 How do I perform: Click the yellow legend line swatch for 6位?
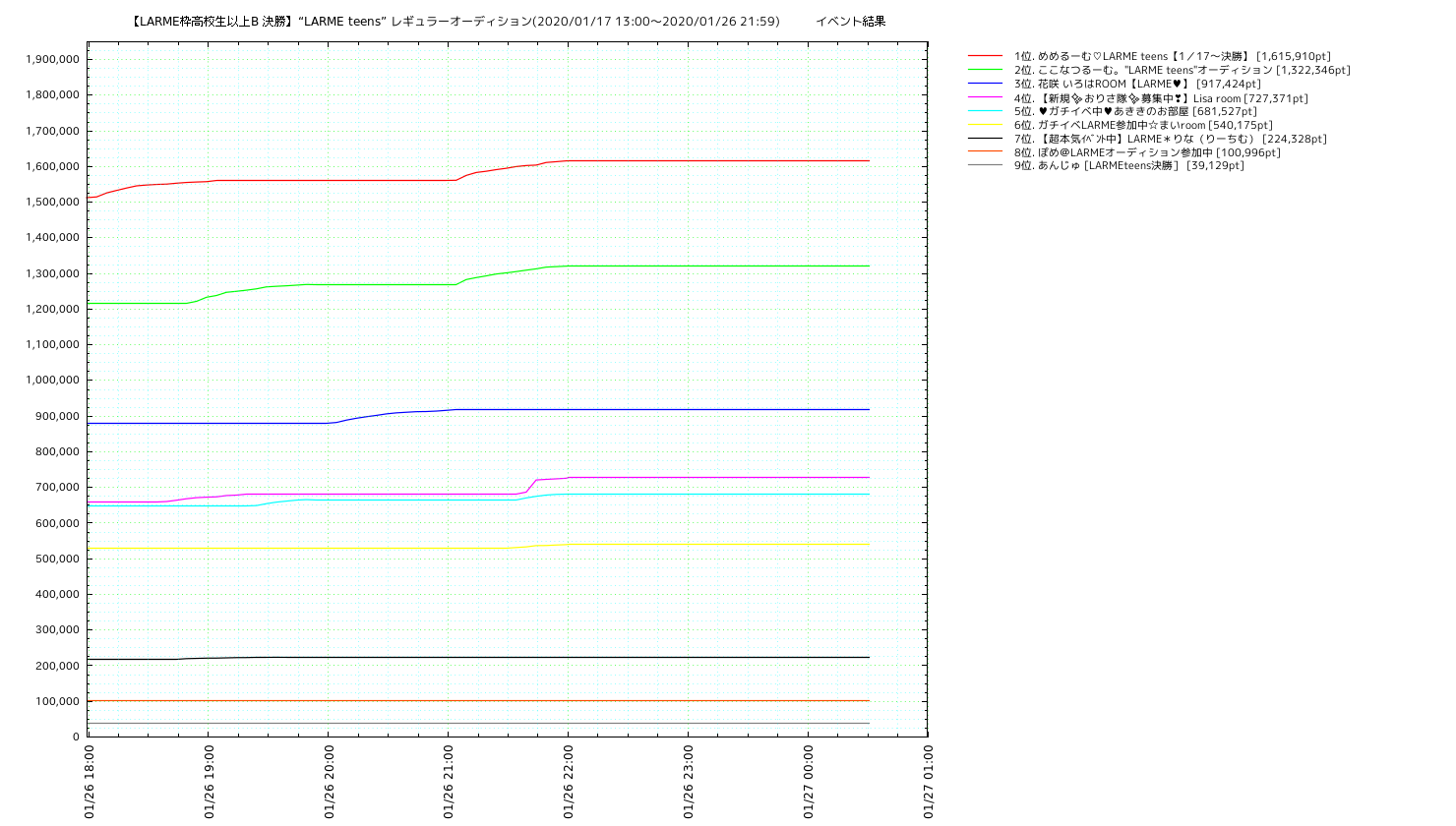click(985, 125)
